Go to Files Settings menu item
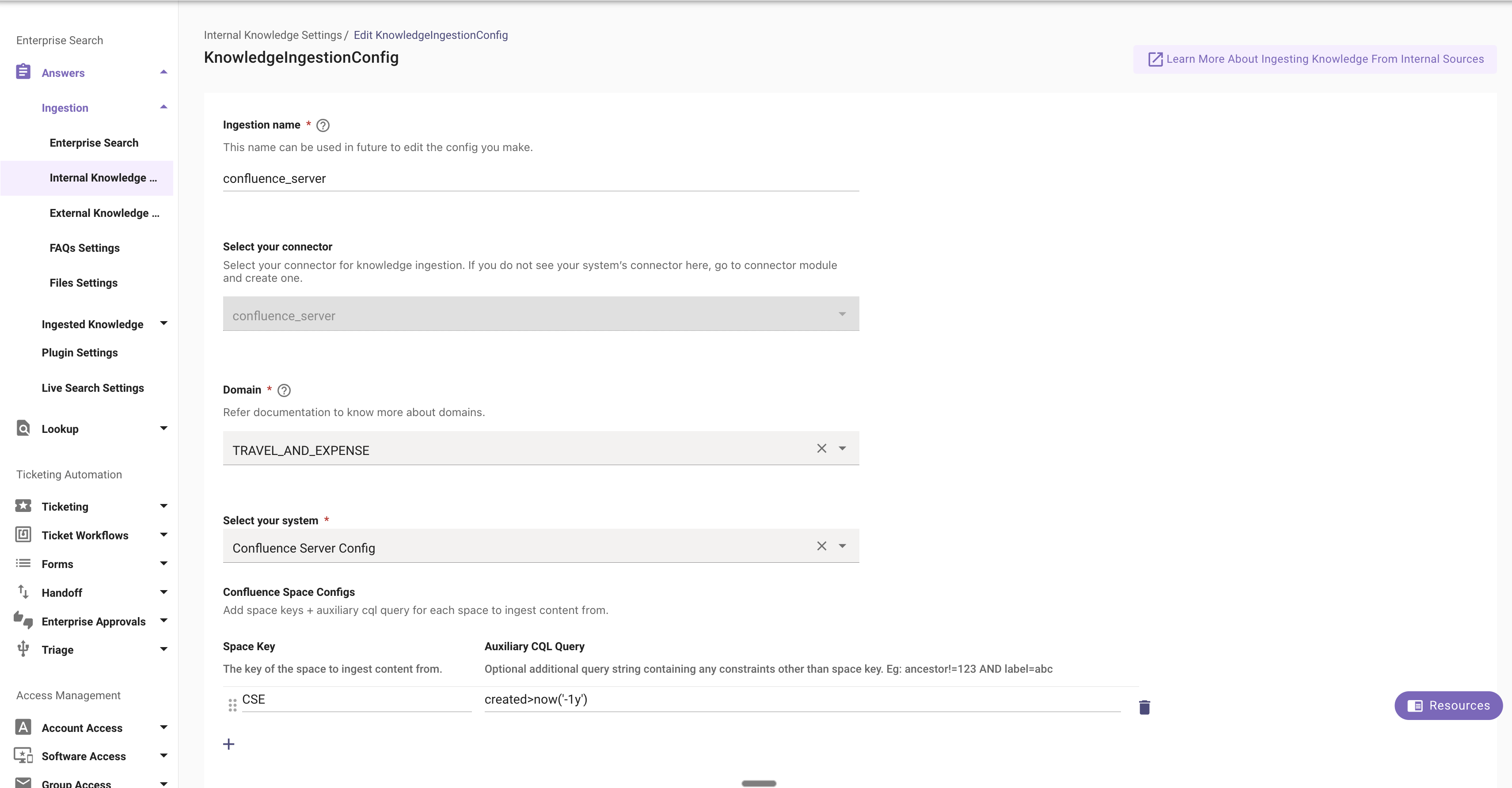 84,283
